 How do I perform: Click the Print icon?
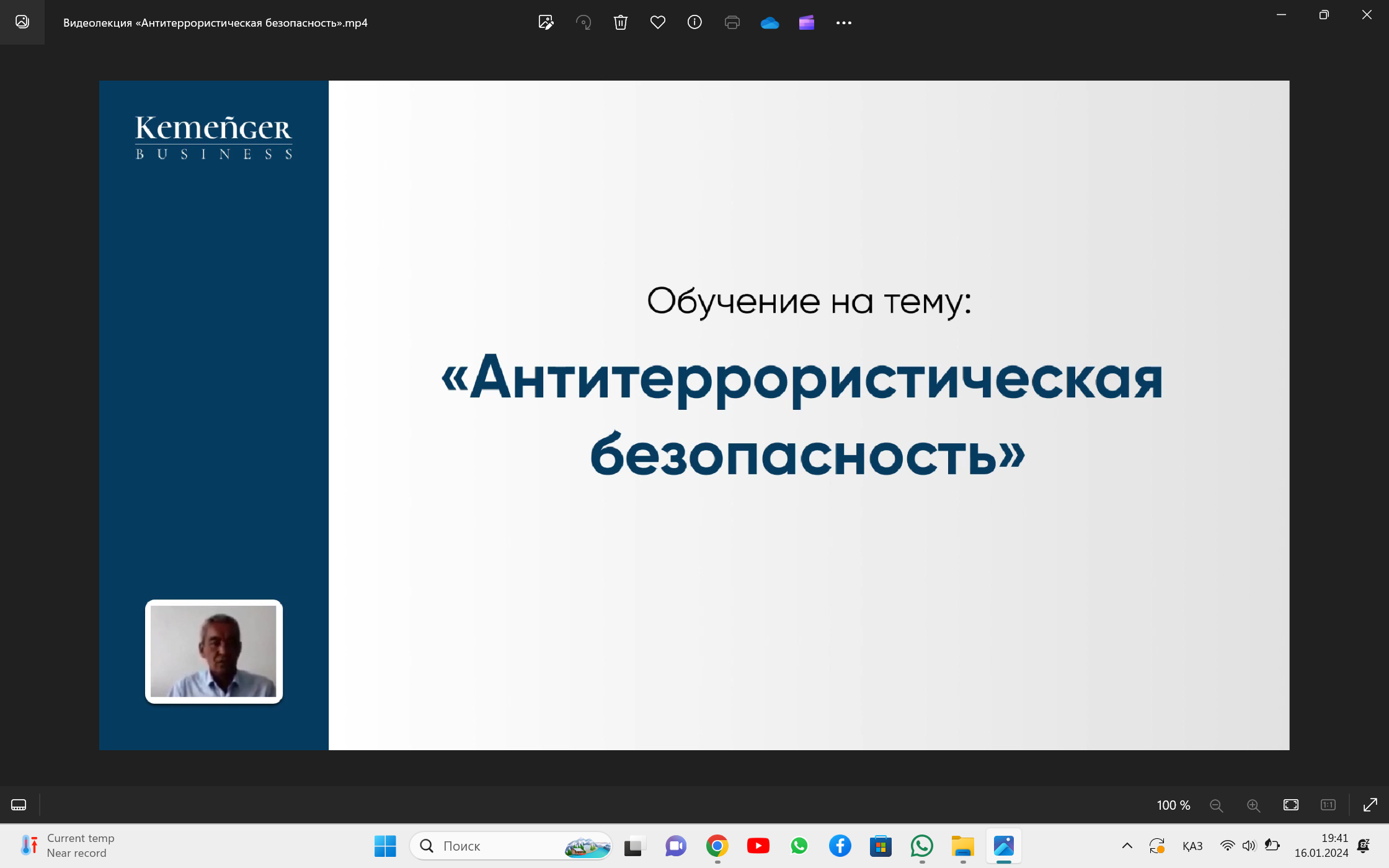[732, 23]
